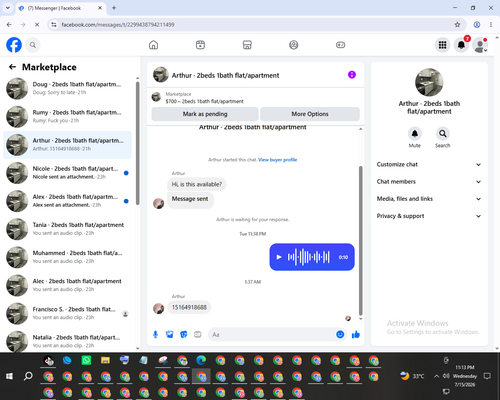Click the attach photo icon in composer

(170, 334)
